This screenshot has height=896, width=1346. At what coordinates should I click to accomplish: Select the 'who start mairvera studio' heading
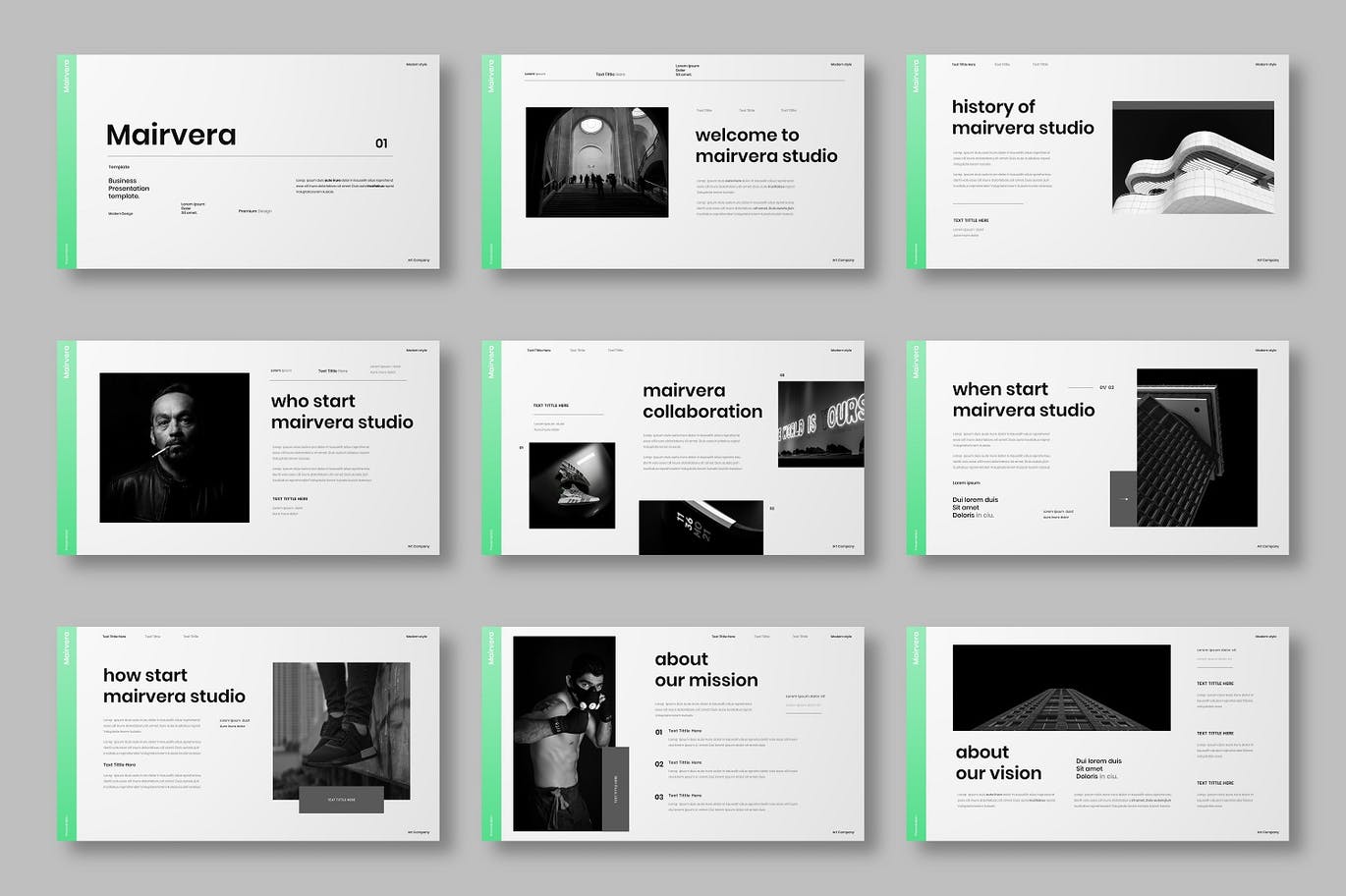point(341,412)
